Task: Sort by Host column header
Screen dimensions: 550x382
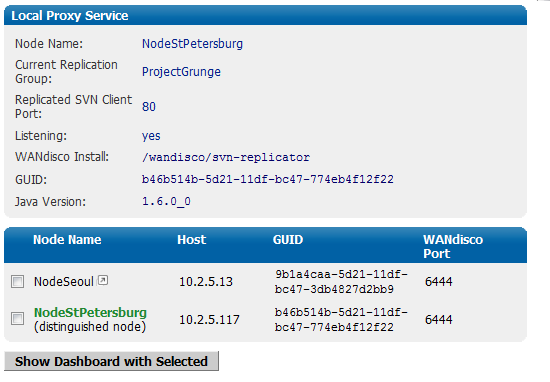Action: click(x=192, y=240)
